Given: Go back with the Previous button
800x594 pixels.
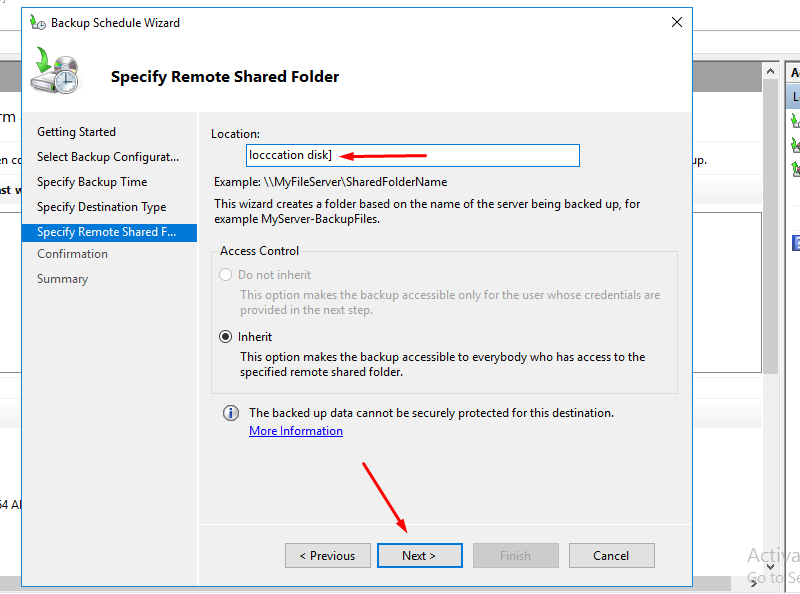Looking at the screenshot, I should pos(327,556).
